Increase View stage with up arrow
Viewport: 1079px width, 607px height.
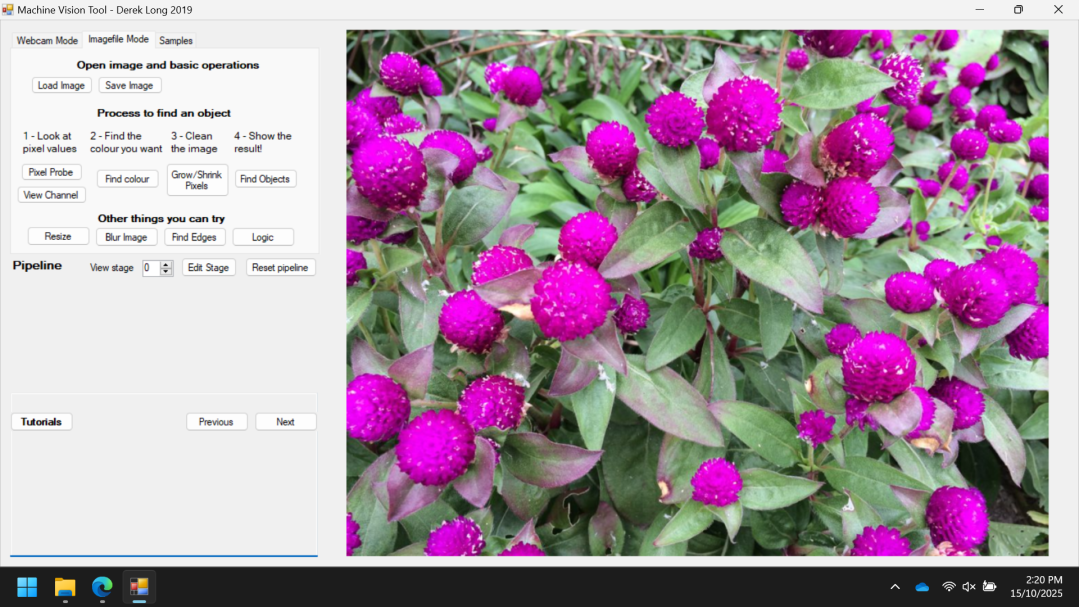(167, 264)
